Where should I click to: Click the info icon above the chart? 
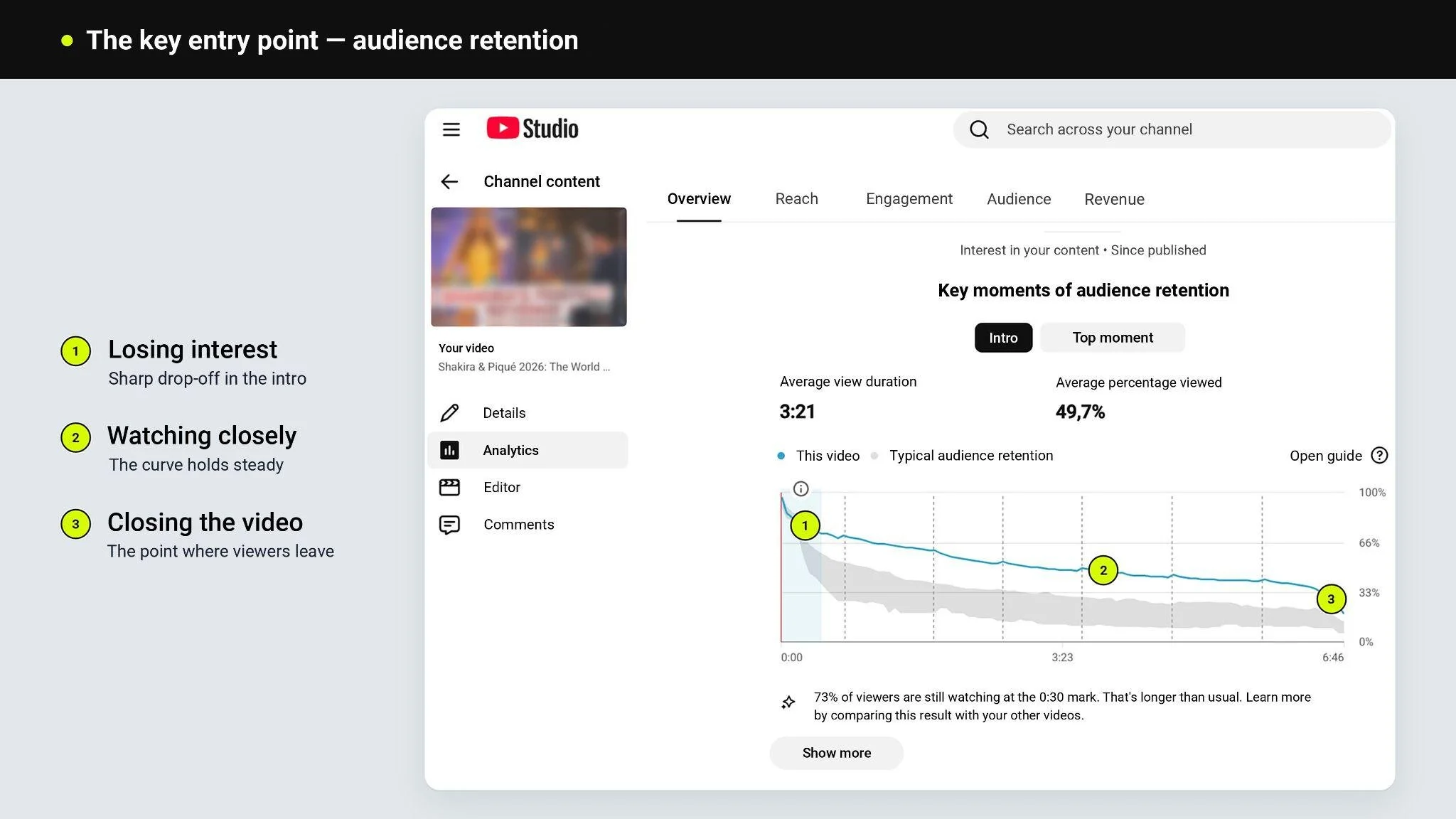801,489
